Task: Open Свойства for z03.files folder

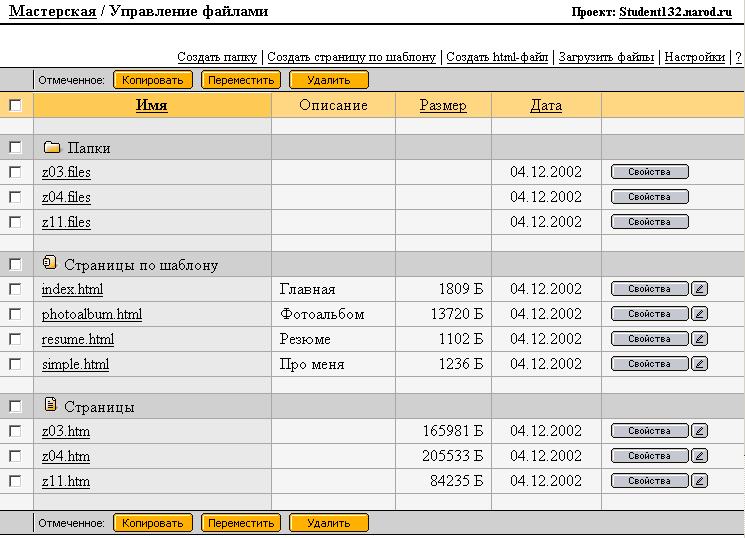Action: pos(649,172)
